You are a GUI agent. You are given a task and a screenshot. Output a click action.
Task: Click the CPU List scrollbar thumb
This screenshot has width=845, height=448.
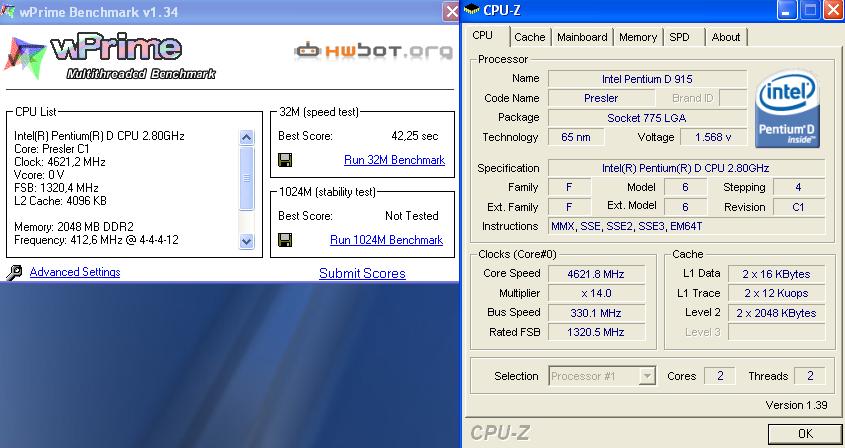coord(246,178)
